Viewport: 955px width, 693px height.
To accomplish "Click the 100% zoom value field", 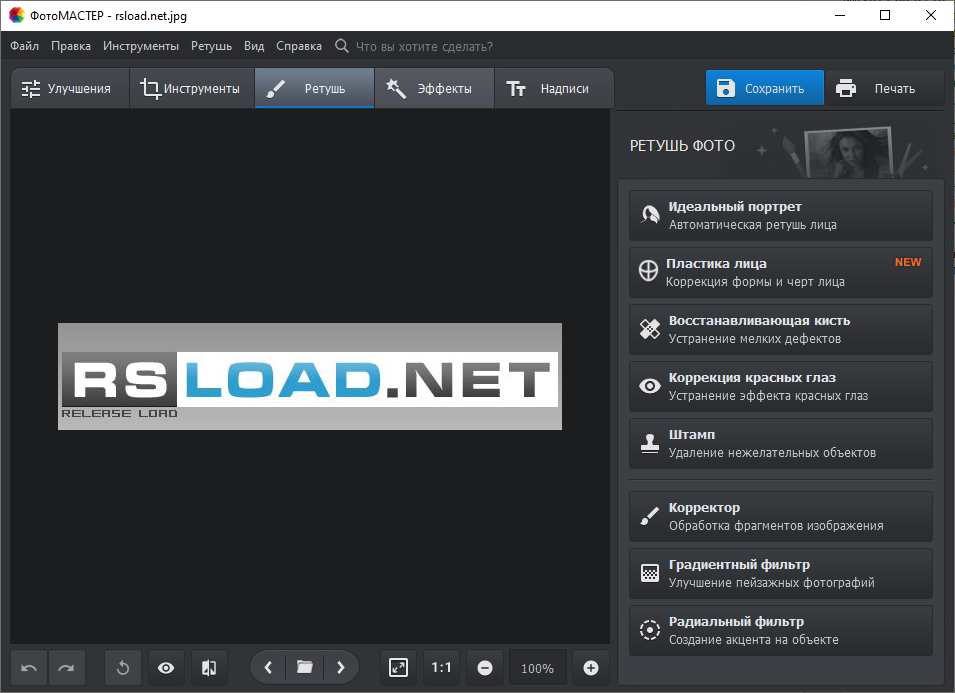I will [537, 668].
